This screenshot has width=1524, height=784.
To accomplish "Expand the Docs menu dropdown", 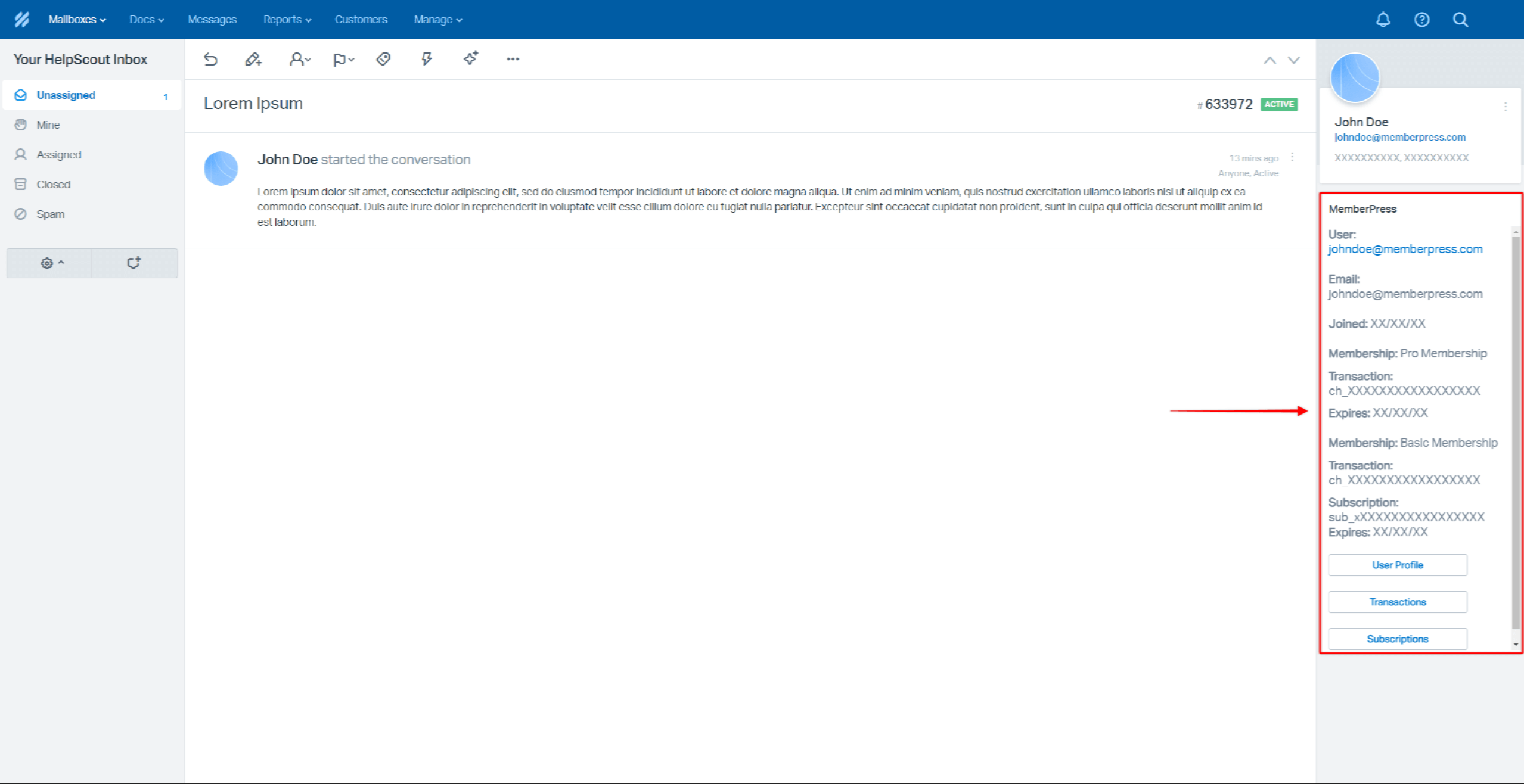I will [x=148, y=19].
